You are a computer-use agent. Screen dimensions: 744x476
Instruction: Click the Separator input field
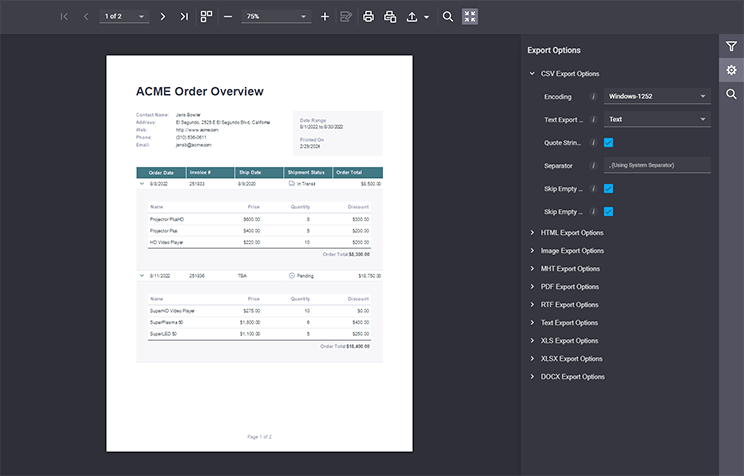[x=656, y=166]
